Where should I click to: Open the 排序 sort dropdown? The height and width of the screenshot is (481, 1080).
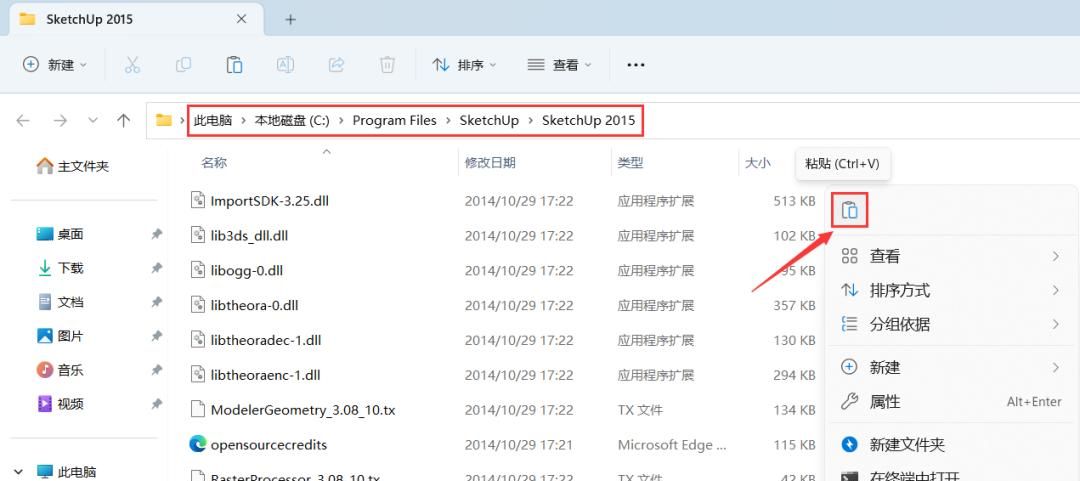[x=464, y=65]
